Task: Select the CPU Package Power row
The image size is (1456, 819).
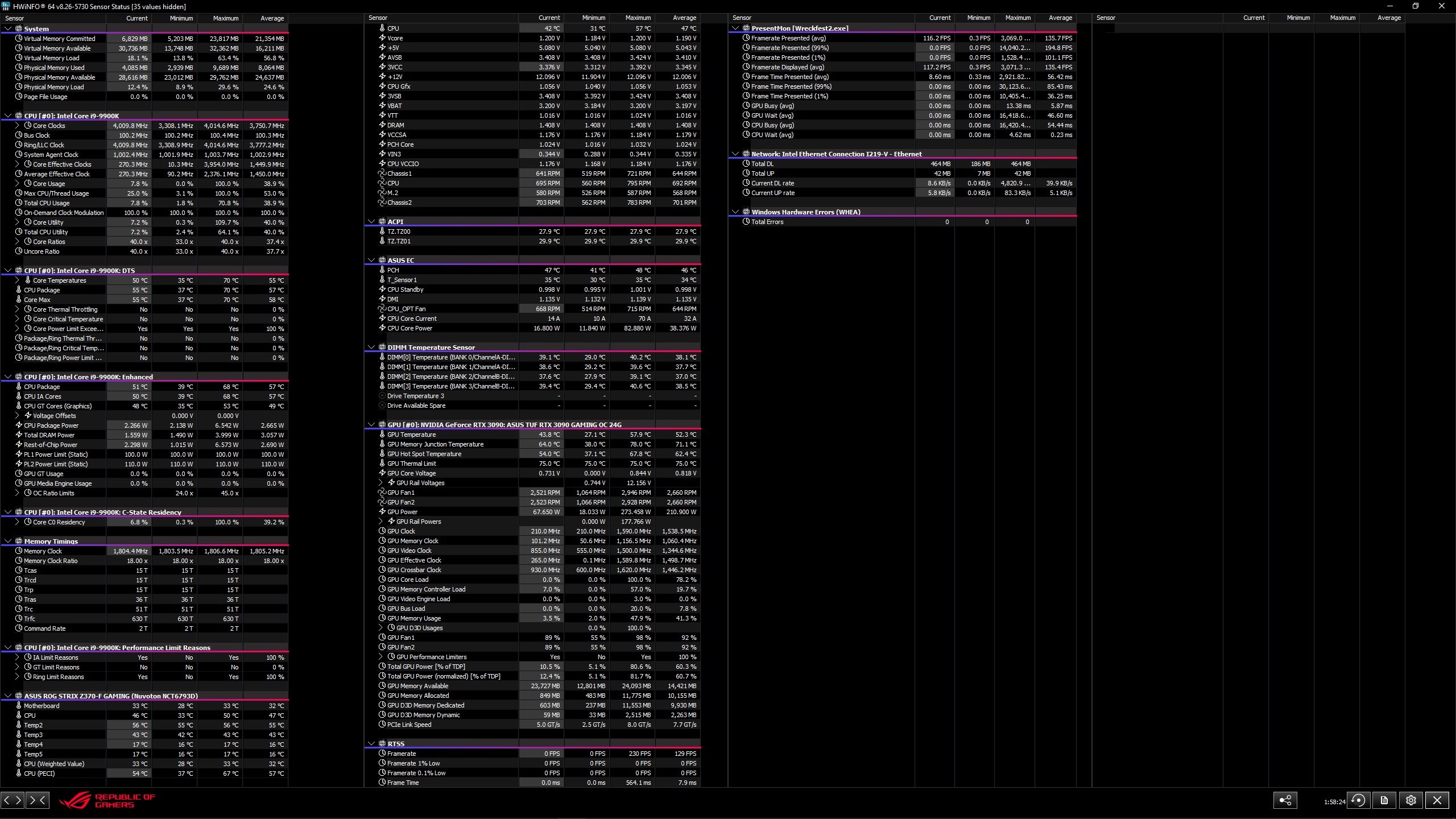Action: tap(51, 425)
